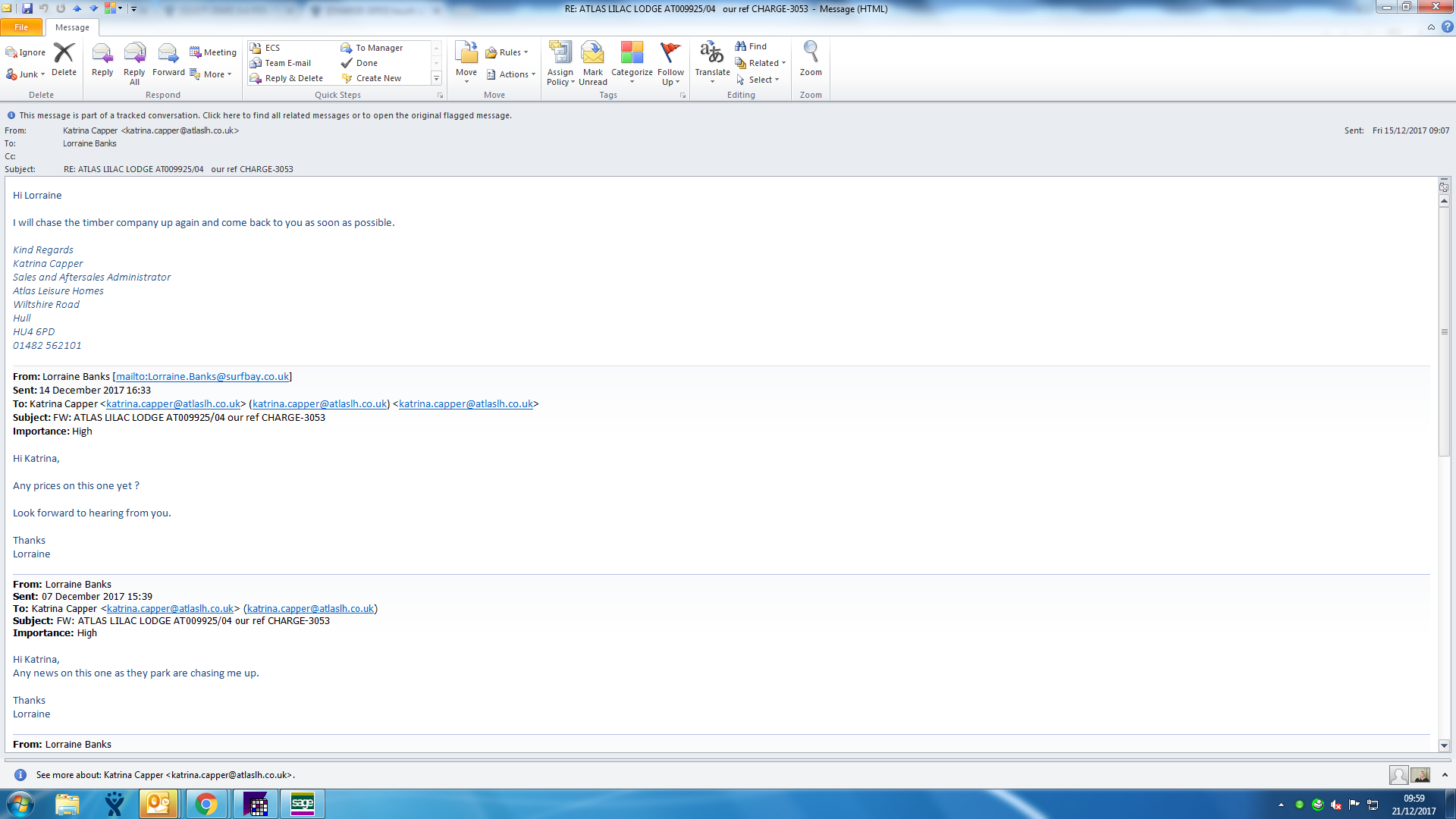Mark the message as Unread
Screen dimensions: 1456x819
pyautogui.click(x=592, y=62)
